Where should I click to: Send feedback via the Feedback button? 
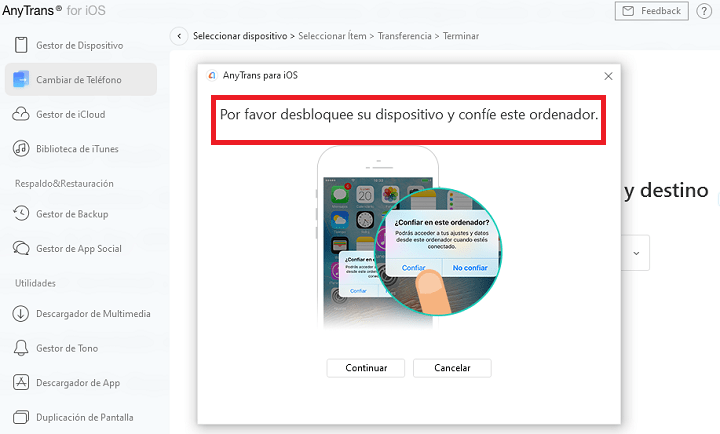pyautogui.click(x=652, y=11)
